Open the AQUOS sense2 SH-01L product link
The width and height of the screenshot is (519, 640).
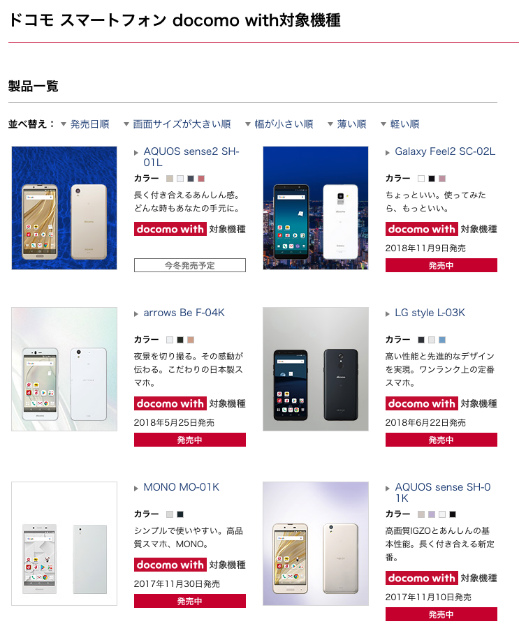(191, 157)
